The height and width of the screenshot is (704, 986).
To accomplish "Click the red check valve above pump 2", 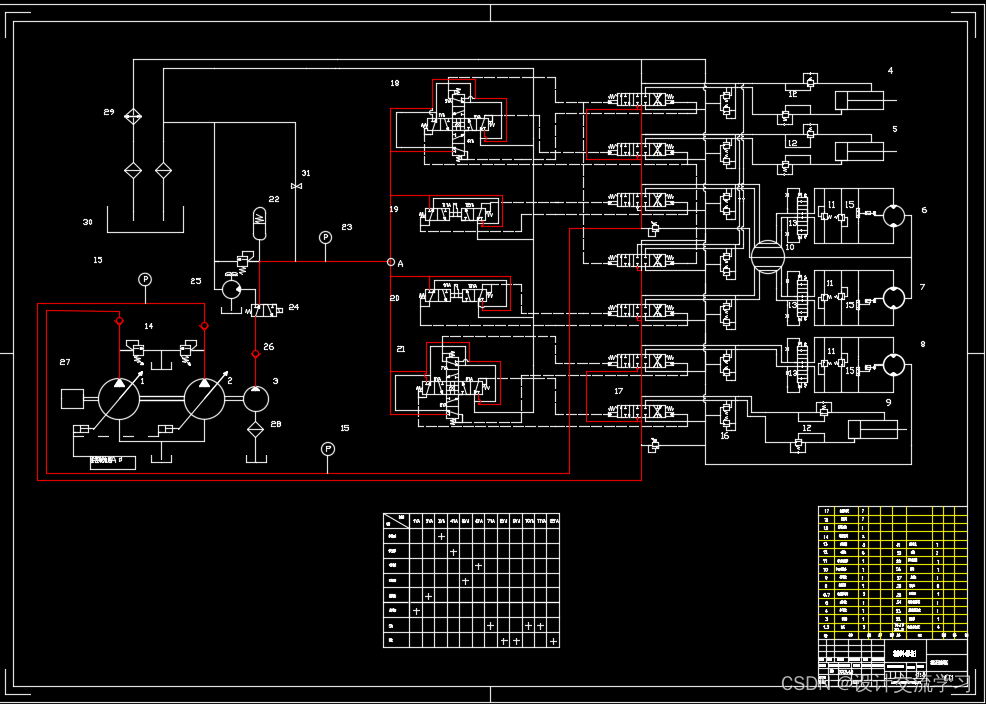I will tap(204, 326).
